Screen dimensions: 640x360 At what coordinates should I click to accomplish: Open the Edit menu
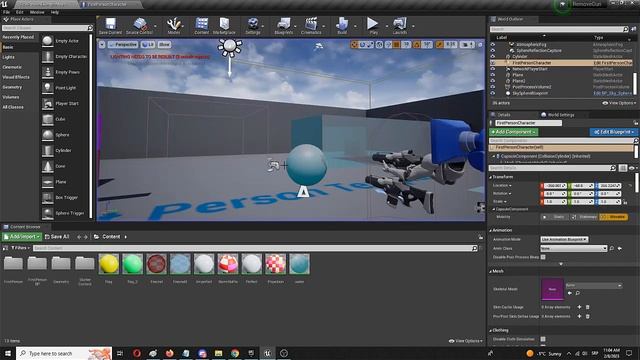pos(20,12)
